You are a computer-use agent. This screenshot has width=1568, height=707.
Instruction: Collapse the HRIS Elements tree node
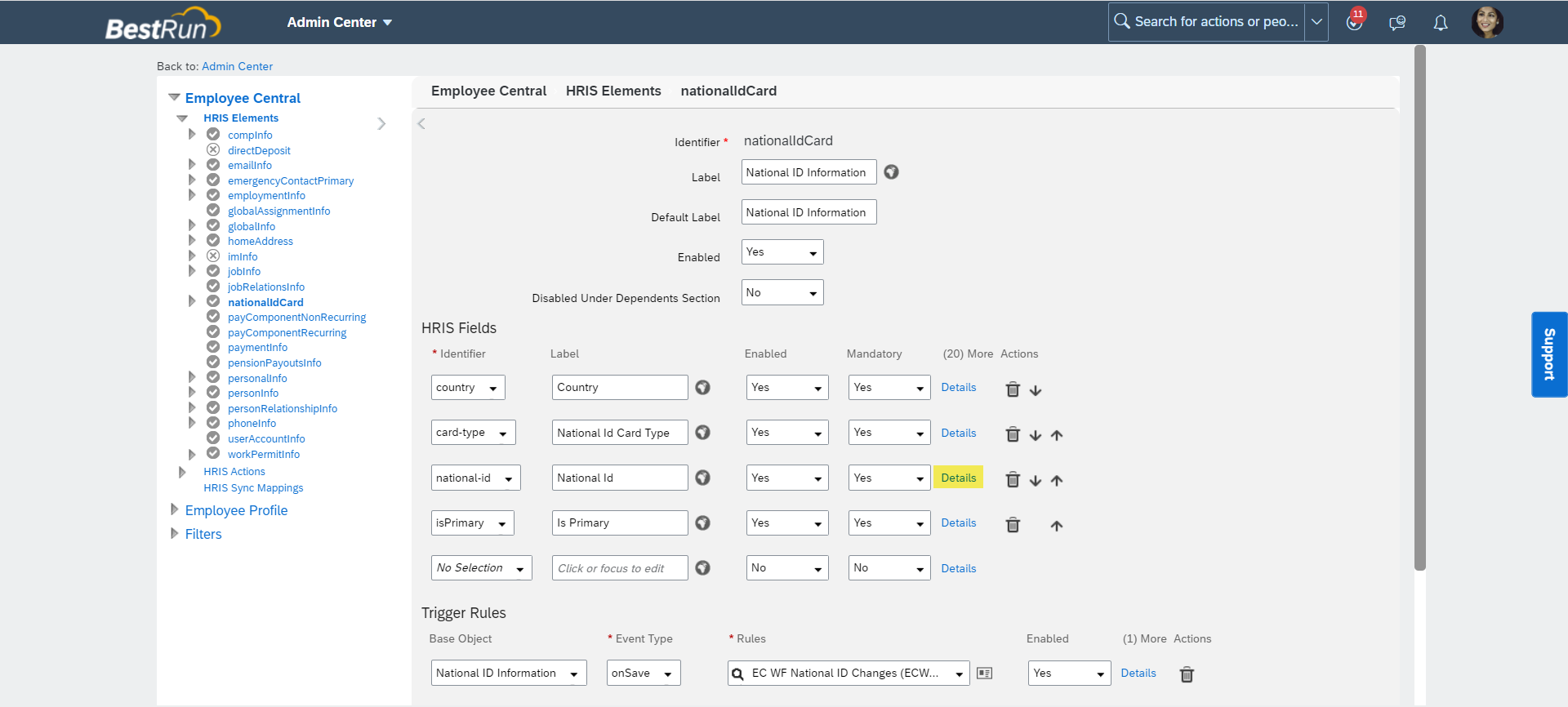pos(182,118)
